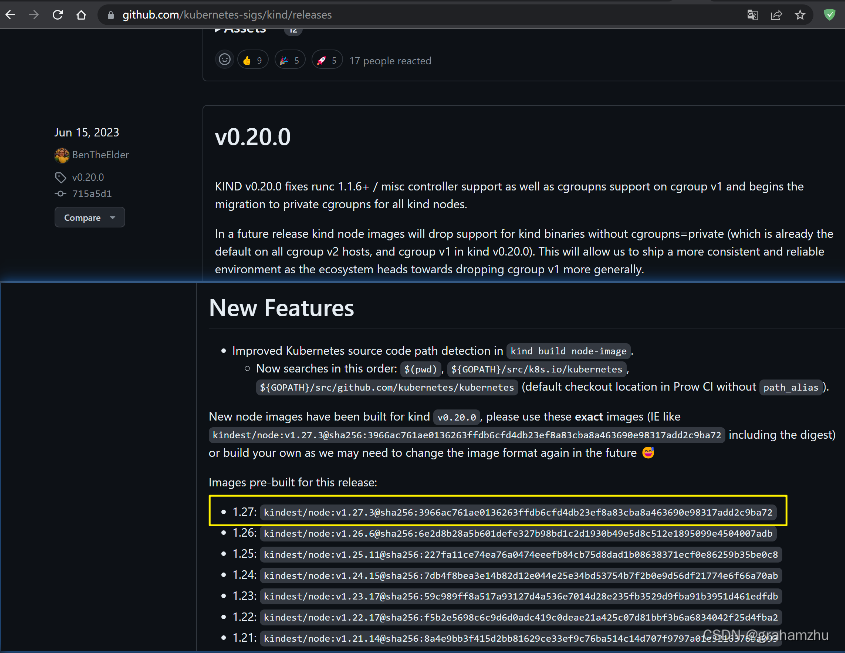The height and width of the screenshot is (653, 845).
Task: Click the Jun 15, 2023 release date
Action: [x=87, y=133]
